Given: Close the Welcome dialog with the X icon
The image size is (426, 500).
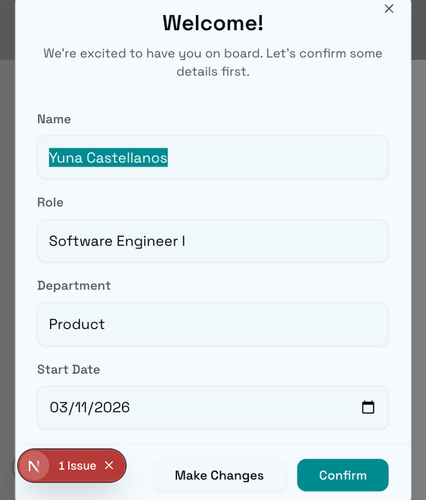Looking at the screenshot, I should pyautogui.click(x=389, y=9).
